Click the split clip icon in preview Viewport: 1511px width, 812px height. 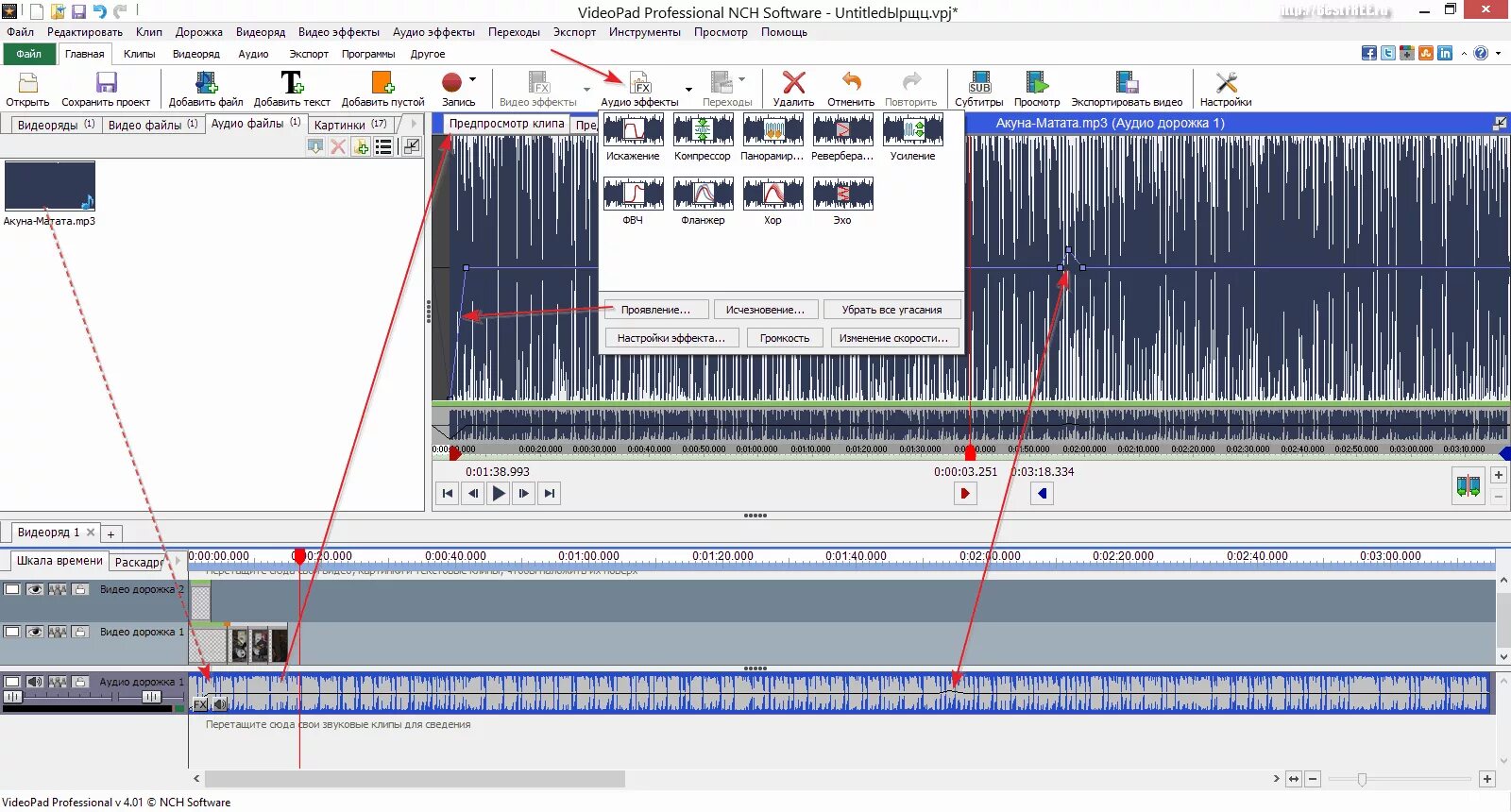1469,487
